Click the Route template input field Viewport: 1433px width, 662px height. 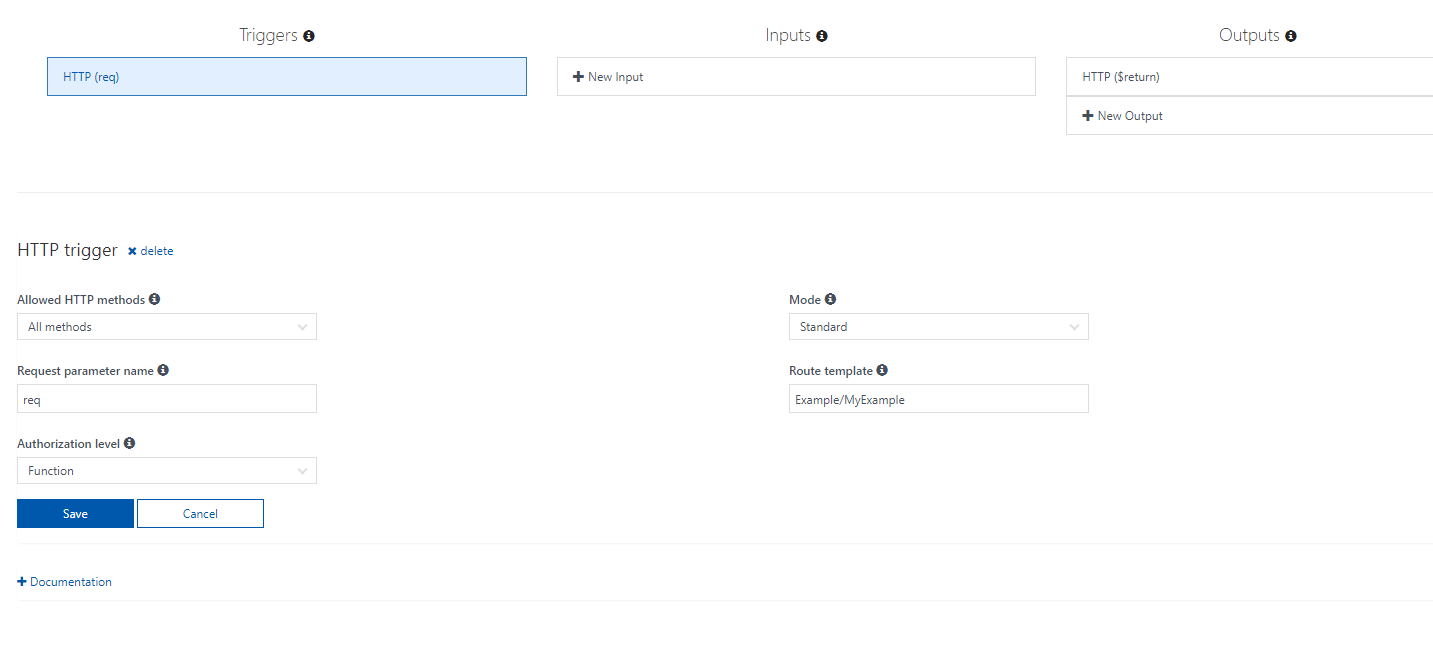click(939, 399)
